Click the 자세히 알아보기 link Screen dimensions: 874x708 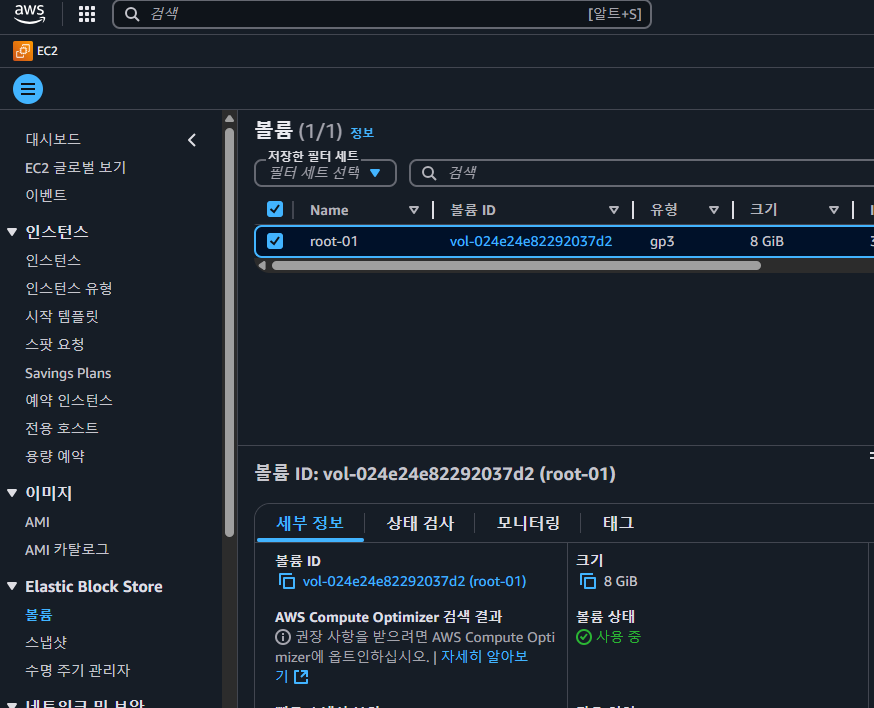point(484,657)
